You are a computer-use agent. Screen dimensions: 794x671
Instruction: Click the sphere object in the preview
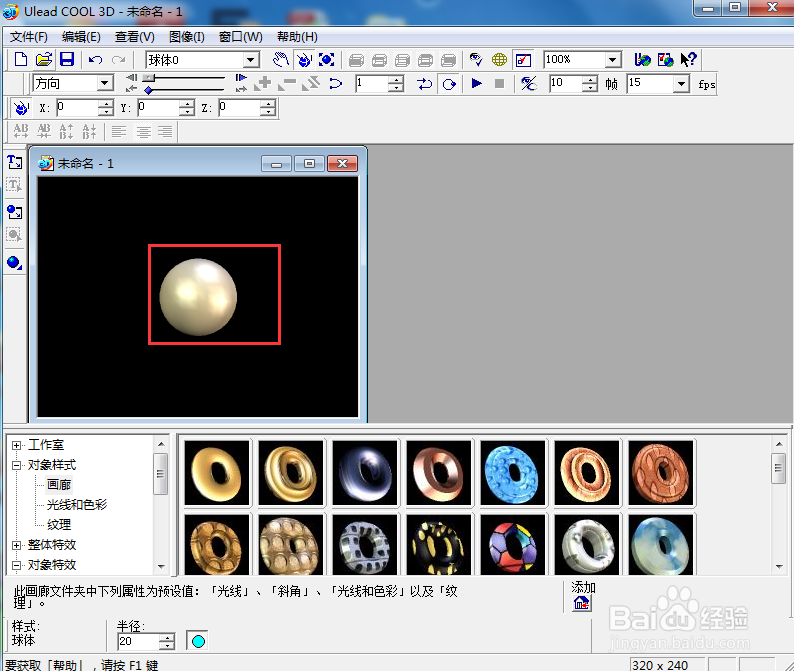pos(198,297)
